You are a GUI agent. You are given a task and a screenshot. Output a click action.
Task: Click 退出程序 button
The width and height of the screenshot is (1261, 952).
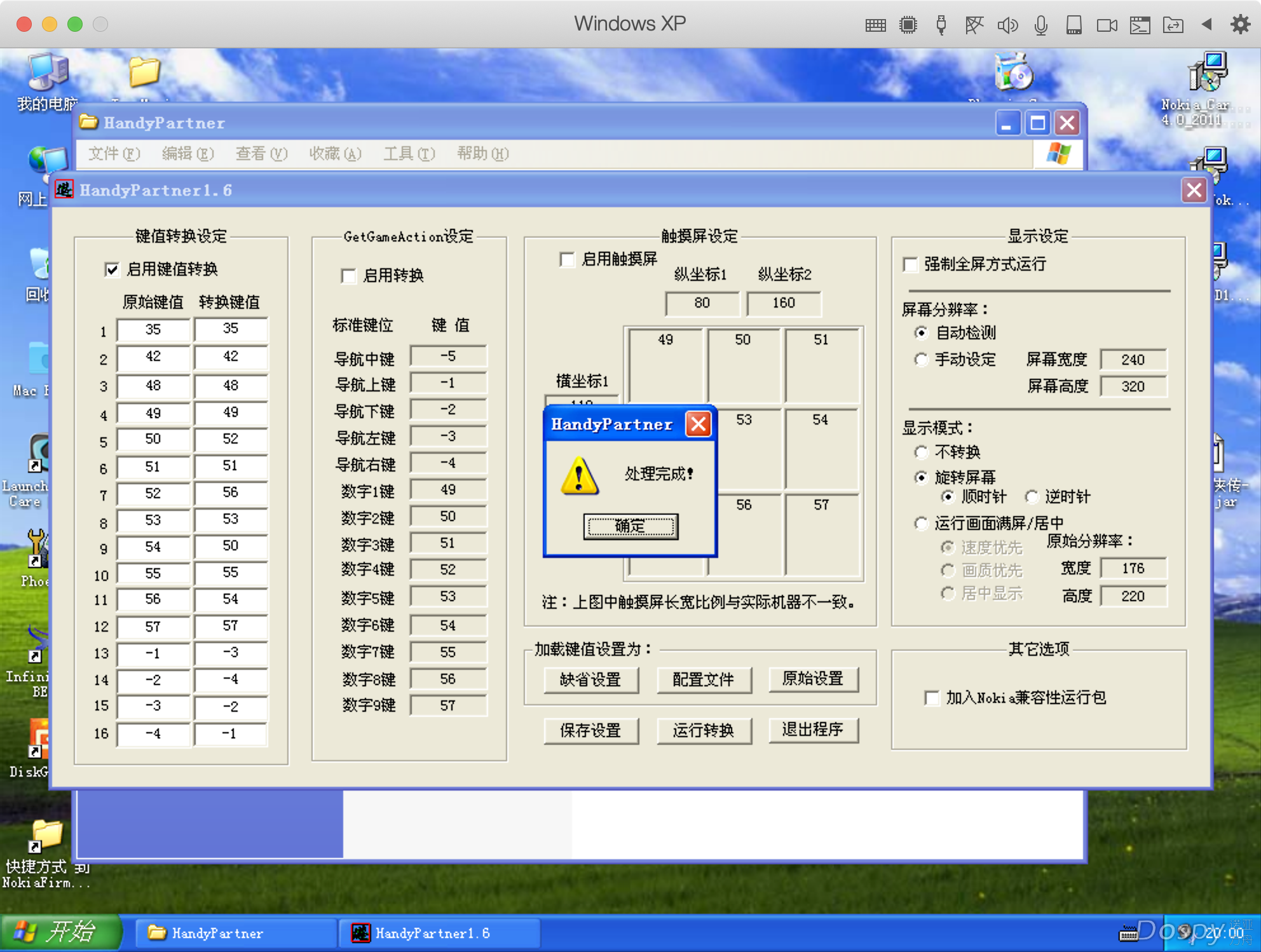click(x=813, y=730)
